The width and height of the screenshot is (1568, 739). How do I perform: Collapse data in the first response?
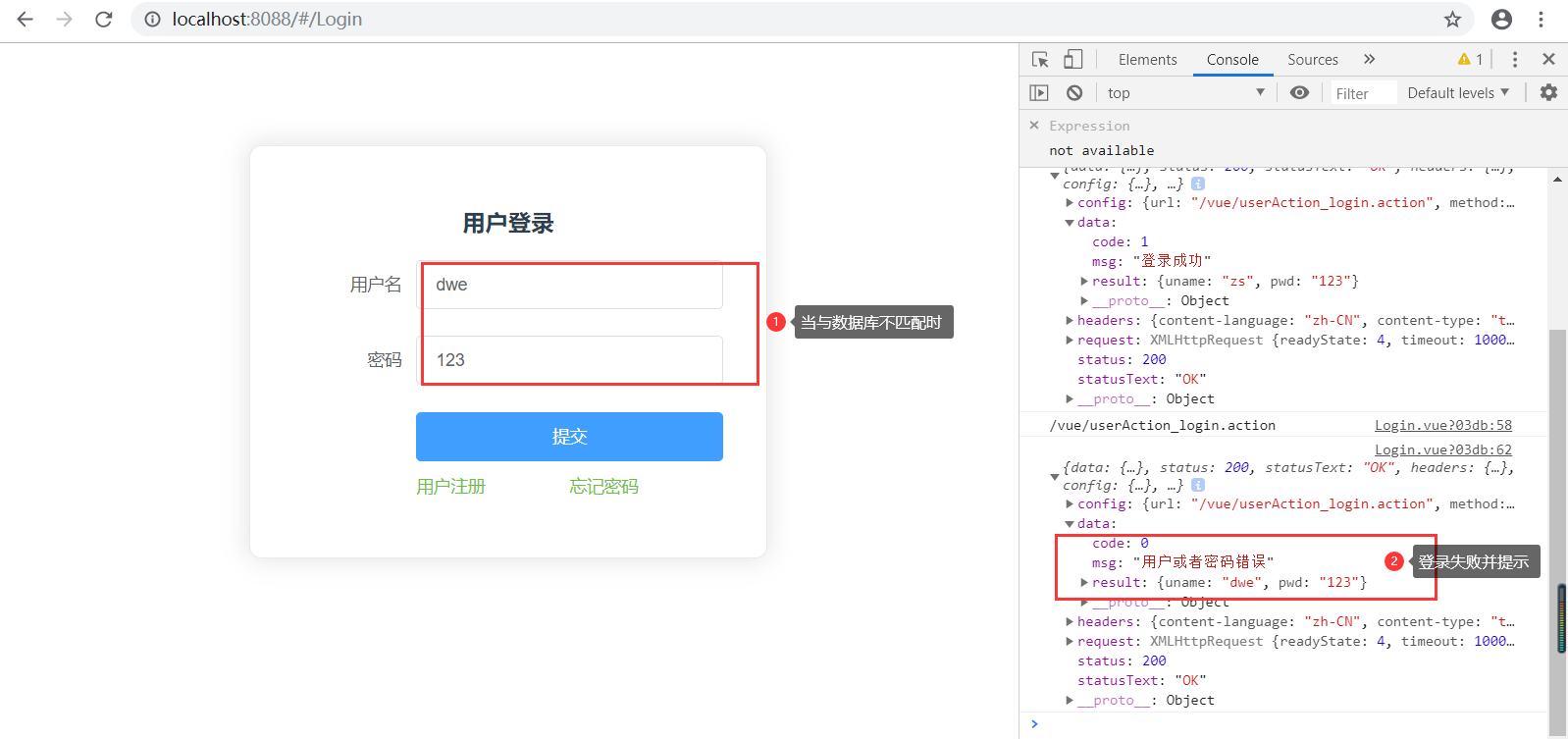(1070, 223)
